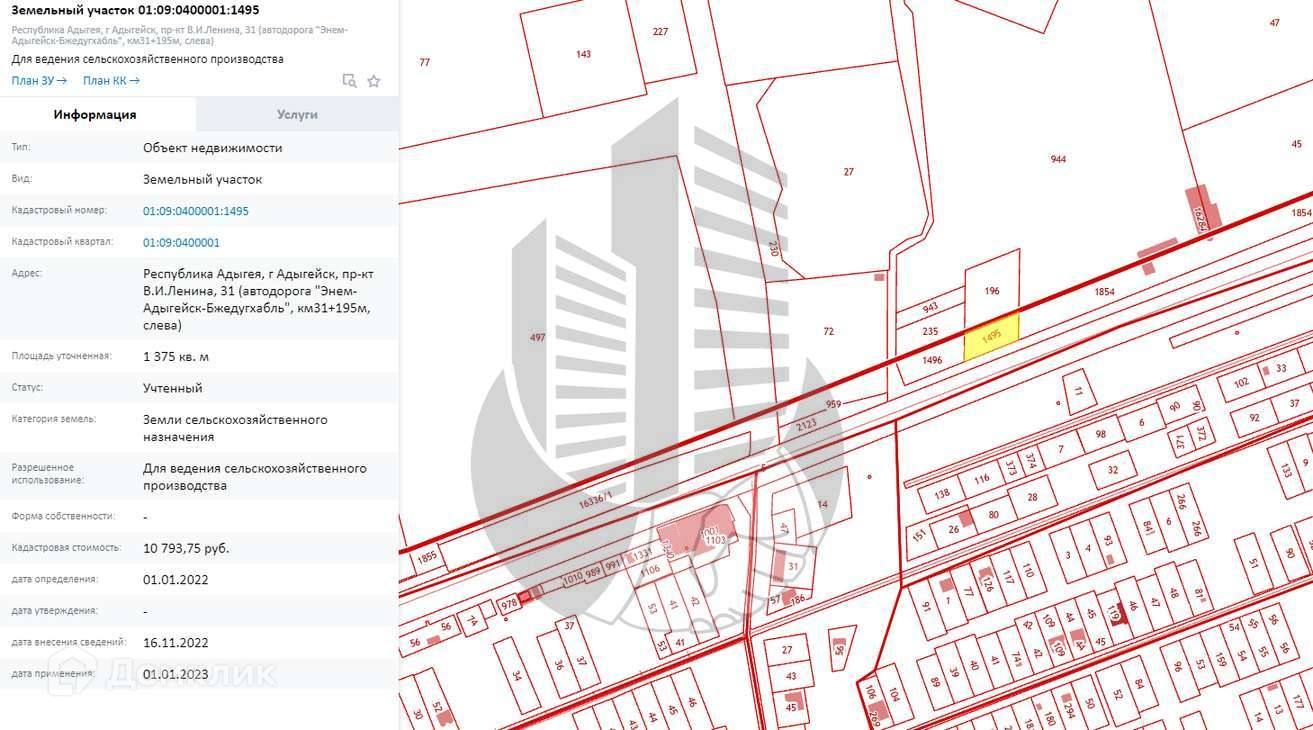Open the План ЗУ link
This screenshot has width=1313, height=730.
pyautogui.click(x=40, y=81)
